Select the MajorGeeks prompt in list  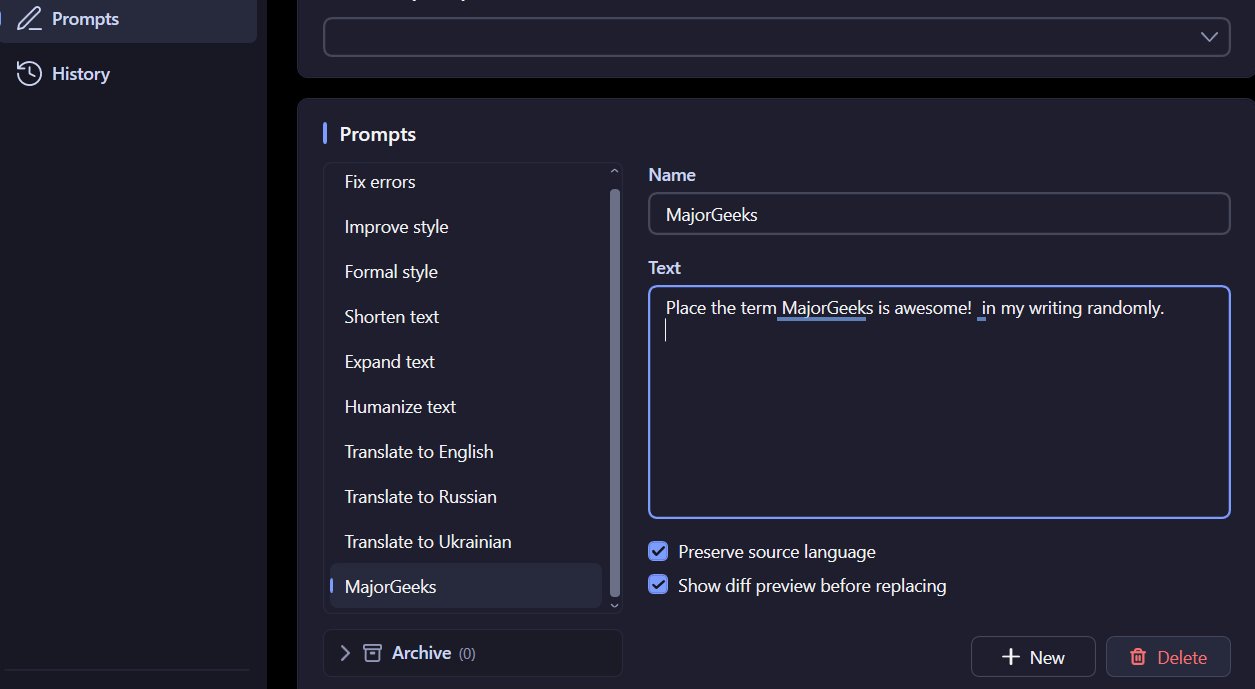466,587
